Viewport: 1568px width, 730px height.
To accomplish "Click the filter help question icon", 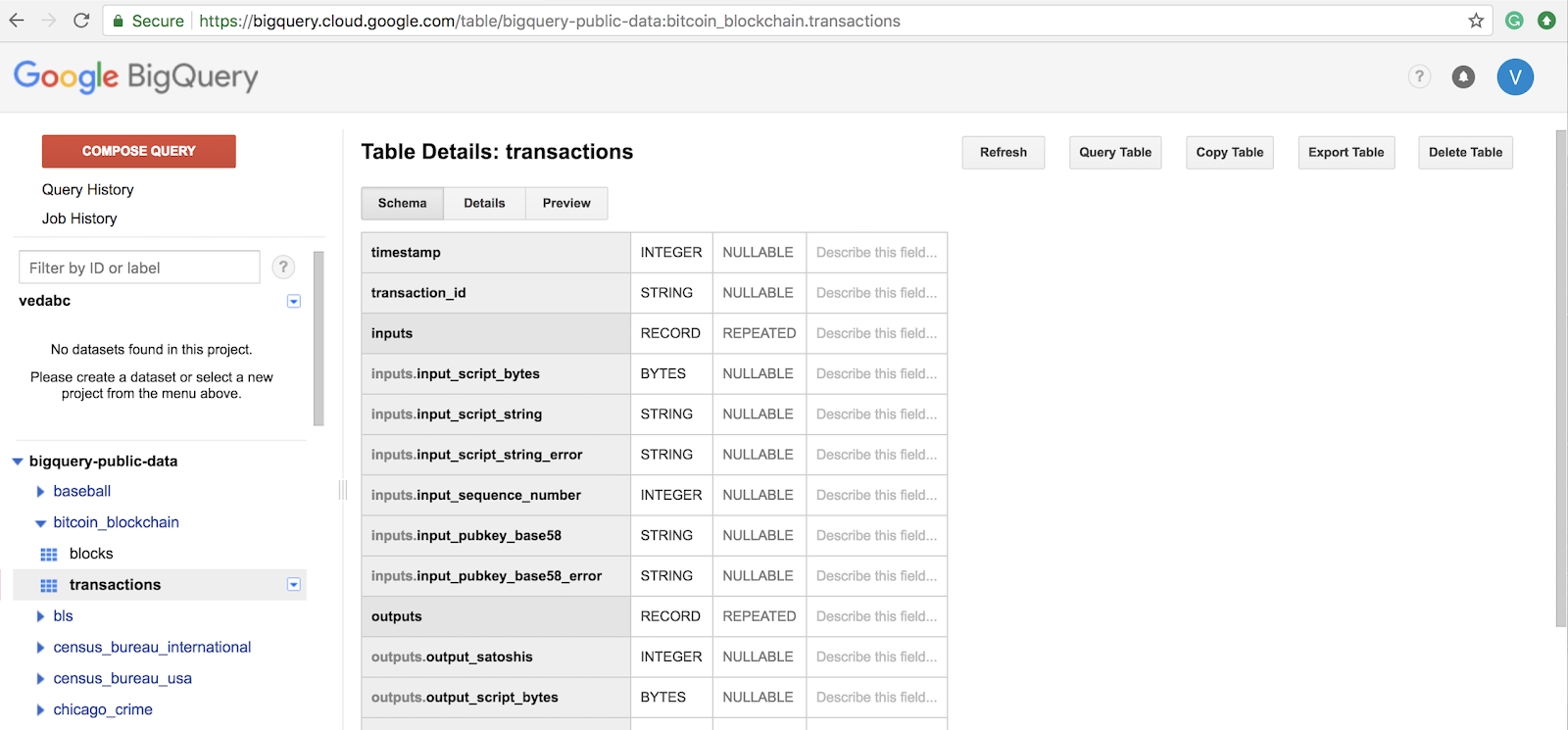I will [283, 267].
